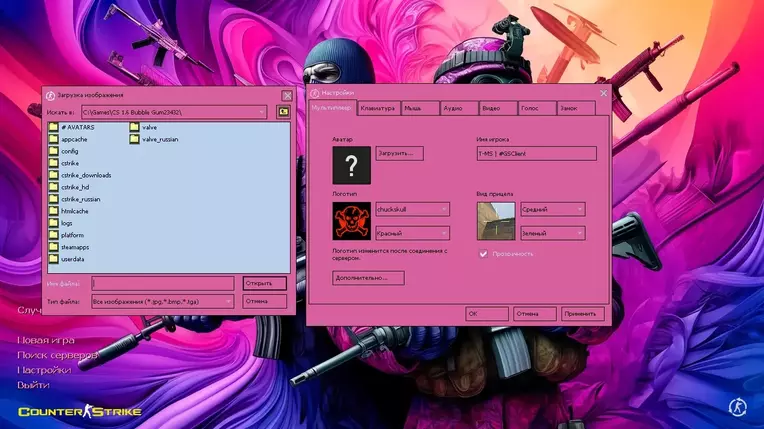This screenshot has height=429, width=764.
Task: Select the cstrike_hd folder icon
Action: point(54,187)
